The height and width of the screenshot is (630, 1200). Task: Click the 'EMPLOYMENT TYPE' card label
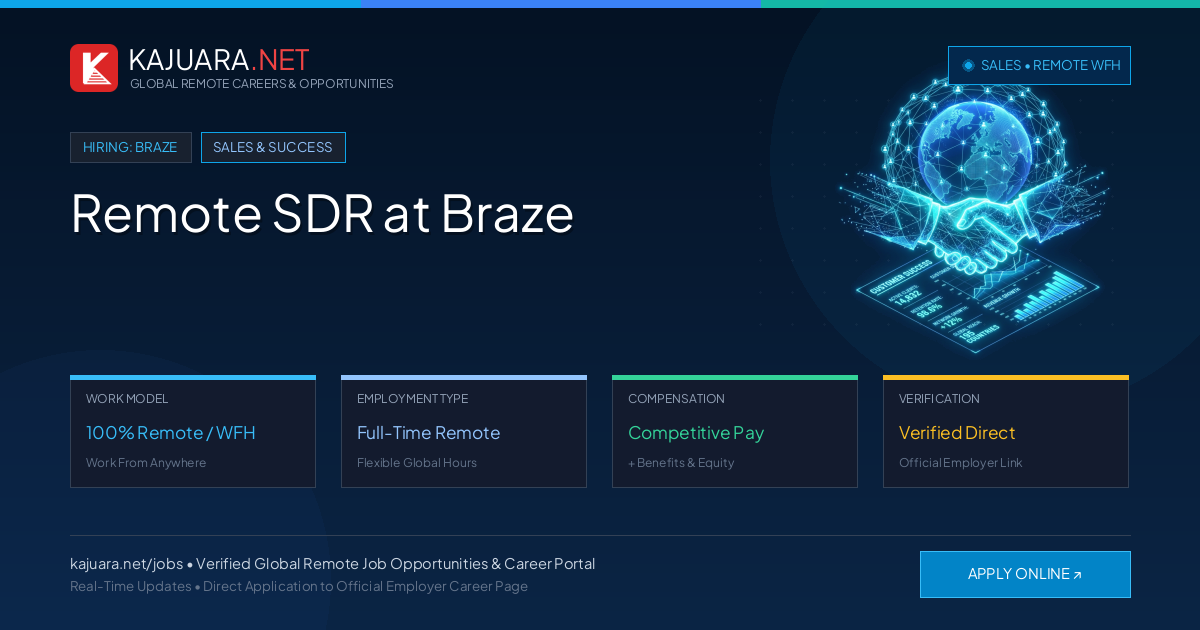point(412,399)
